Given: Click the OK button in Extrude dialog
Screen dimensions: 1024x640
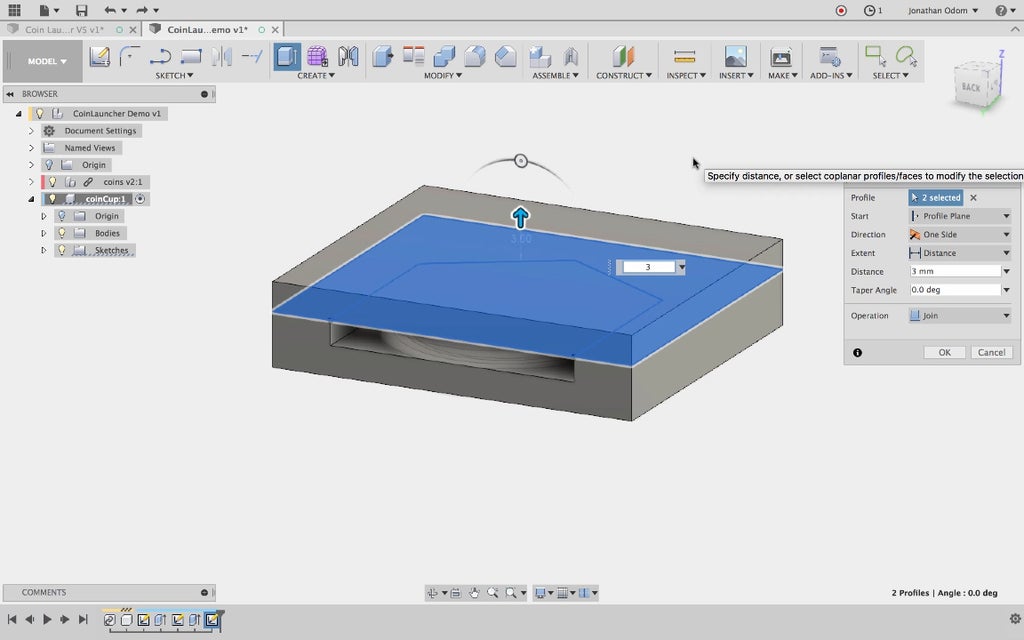Looking at the screenshot, I should [943, 352].
